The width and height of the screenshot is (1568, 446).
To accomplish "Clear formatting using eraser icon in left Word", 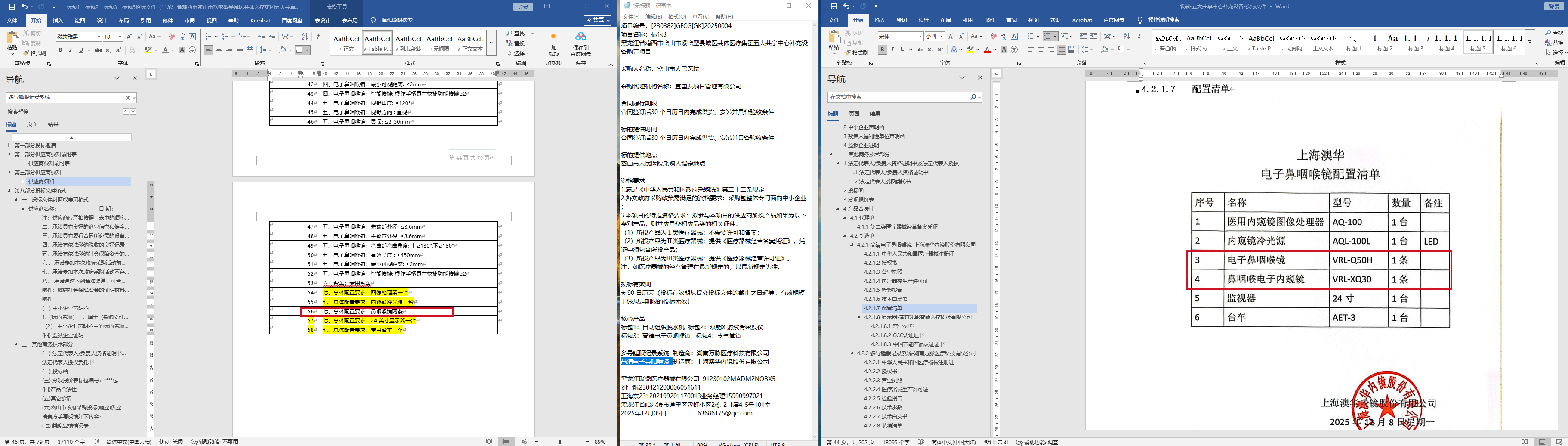I will click(x=172, y=37).
